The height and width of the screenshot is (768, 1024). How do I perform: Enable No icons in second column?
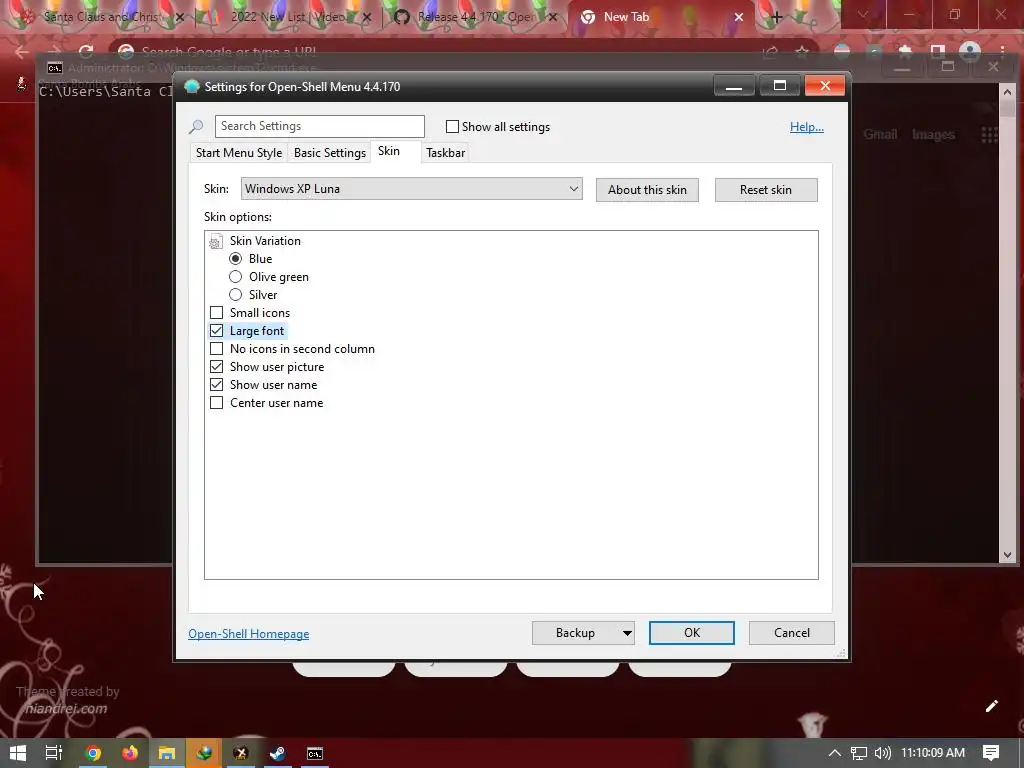(216, 349)
